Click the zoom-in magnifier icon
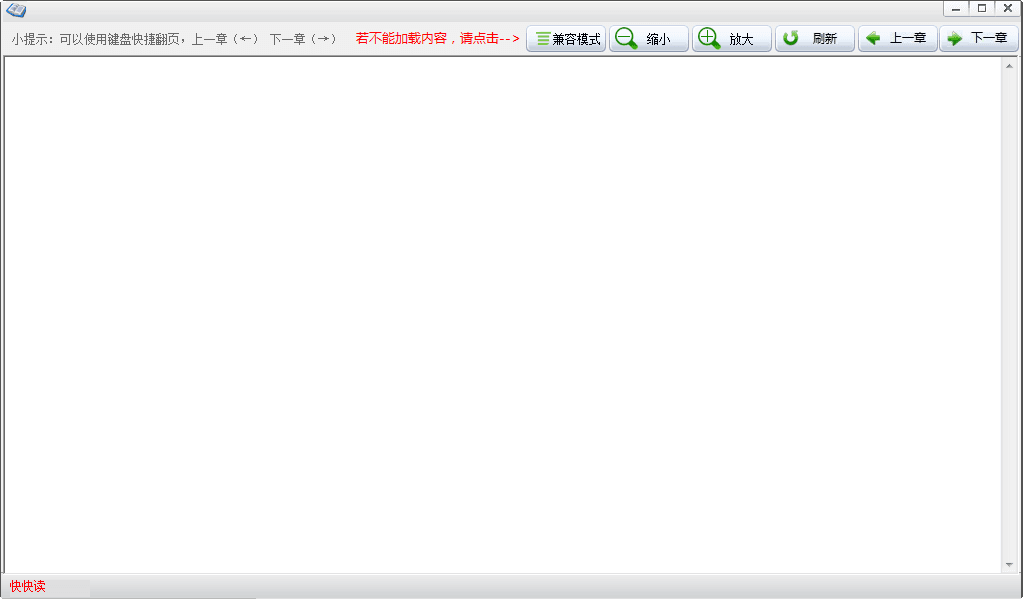Screen dimensions: 1023x599 pyautogui.click(x=709, y=39)
